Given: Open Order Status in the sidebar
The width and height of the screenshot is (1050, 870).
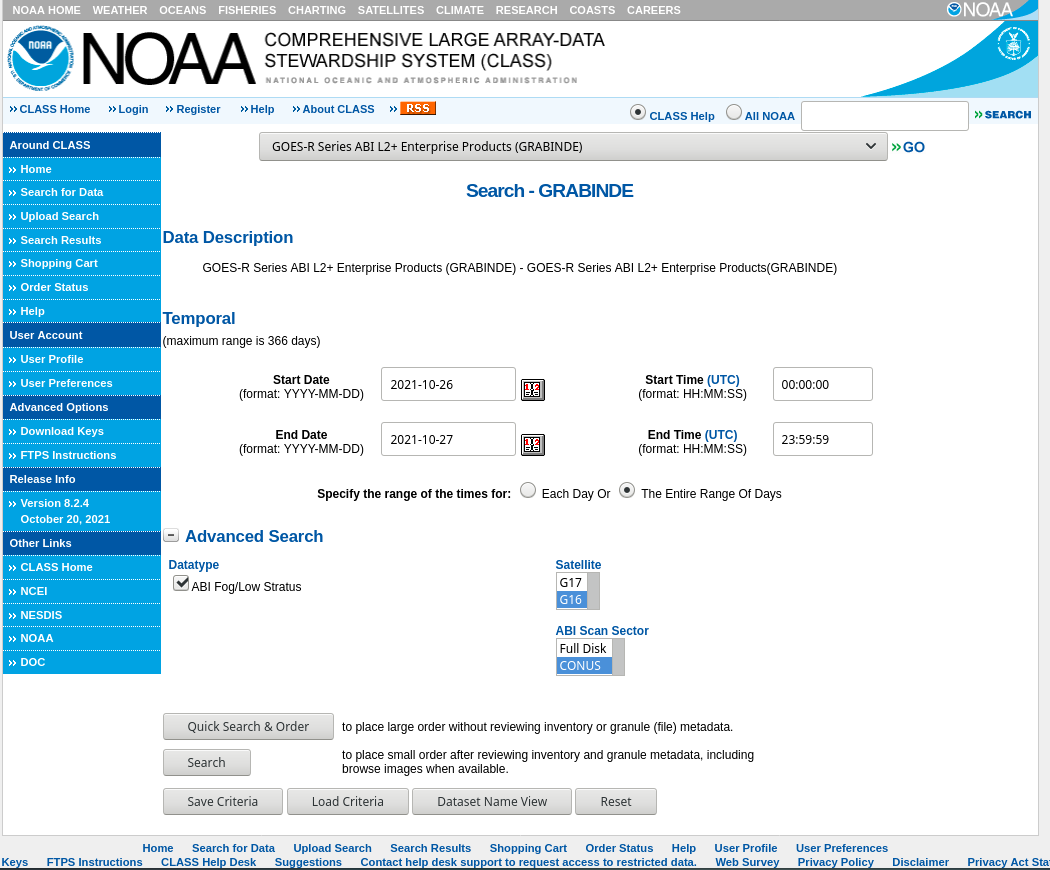Looking at the screenshot, I should point(54,287).
